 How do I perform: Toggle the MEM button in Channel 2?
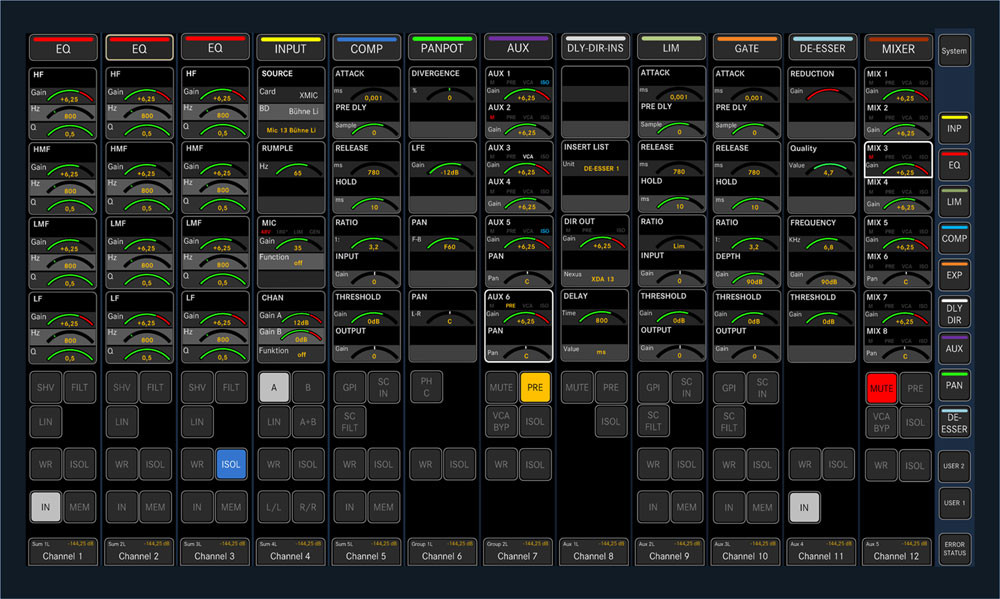(x=155, y=507)
